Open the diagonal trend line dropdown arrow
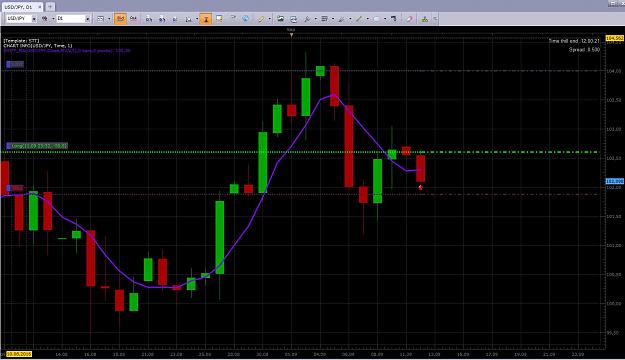This screenshot has height=360, width=625. click(368, 19)
